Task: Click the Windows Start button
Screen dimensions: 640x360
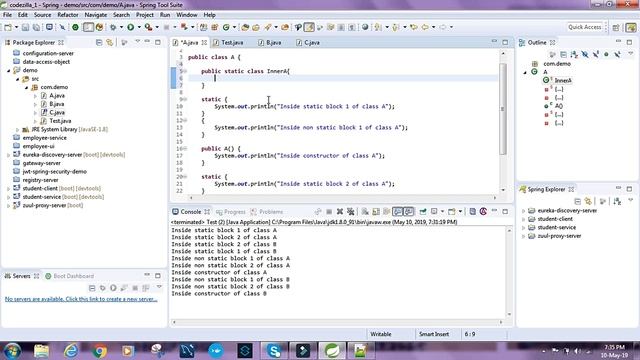Action: coord(12,351)
